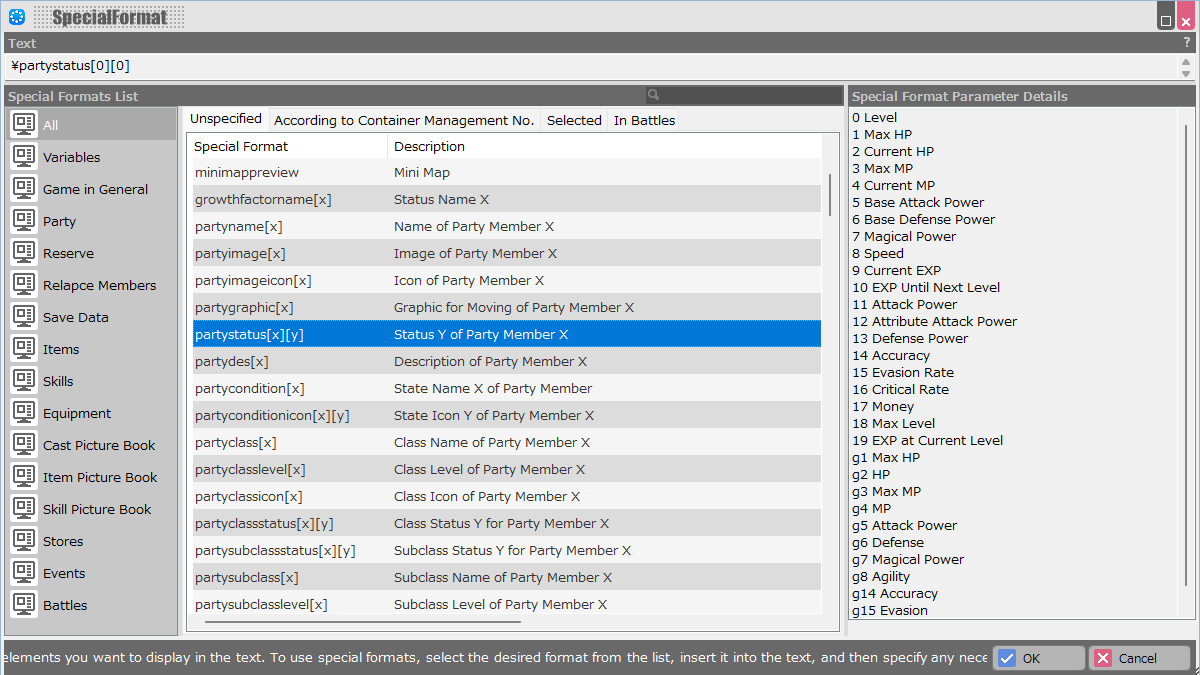Select the Equipment category icon
Screen dimensions: 1200x675
click(25, 413)
